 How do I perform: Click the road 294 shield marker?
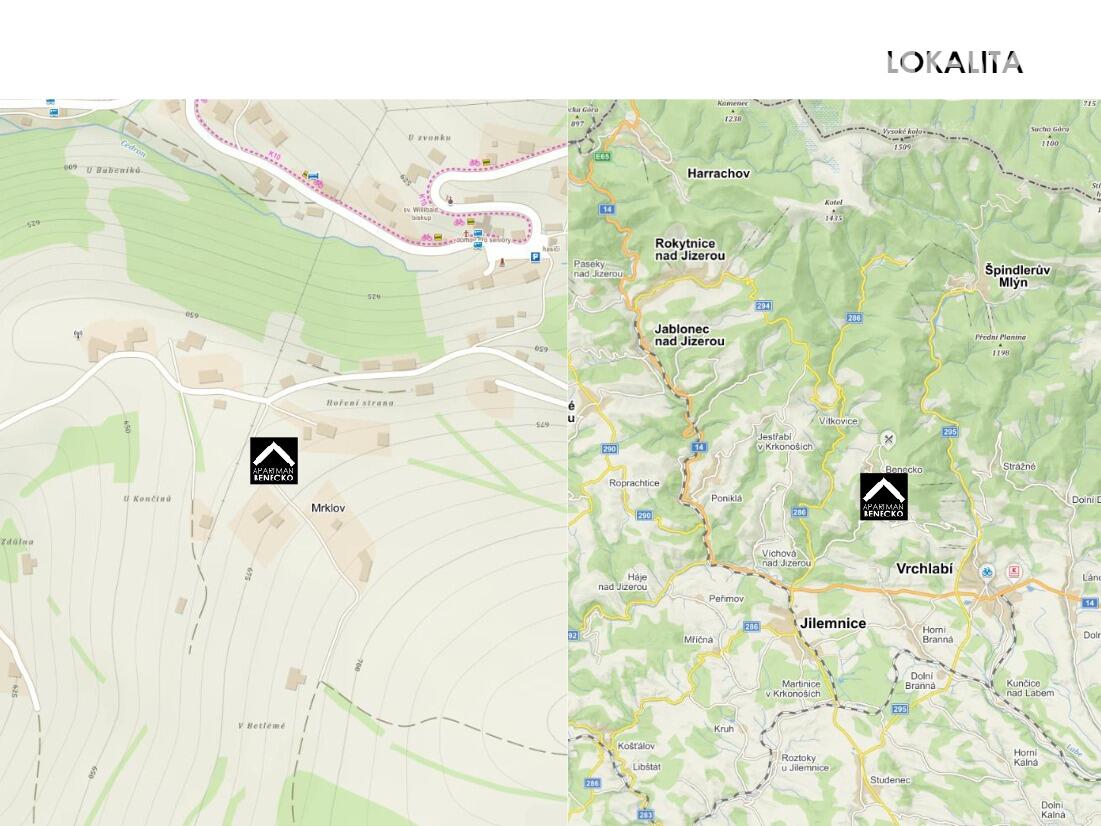click(x=763, y=306)
